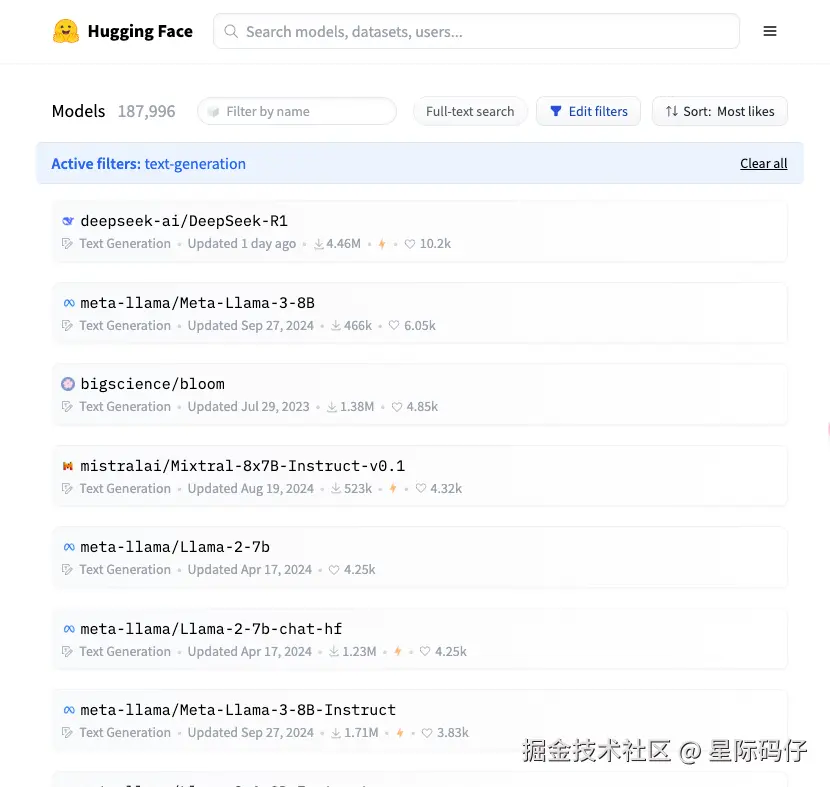This screenshot has width=830, height=787.
Task: Click 'Updated Jul 29, 2023' text
Action: 248,406
